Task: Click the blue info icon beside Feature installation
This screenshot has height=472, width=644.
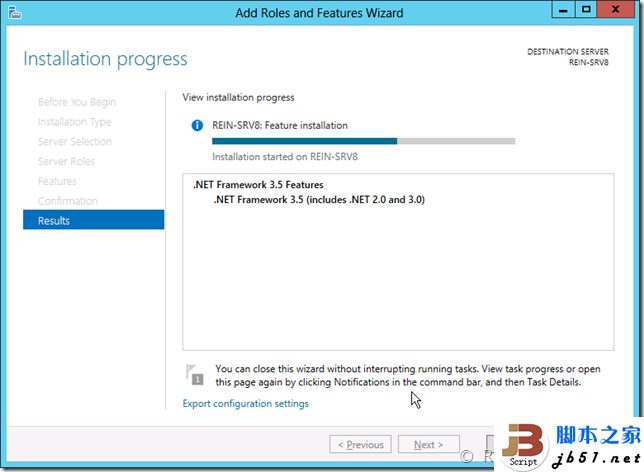Action: [x=197, y=125]
